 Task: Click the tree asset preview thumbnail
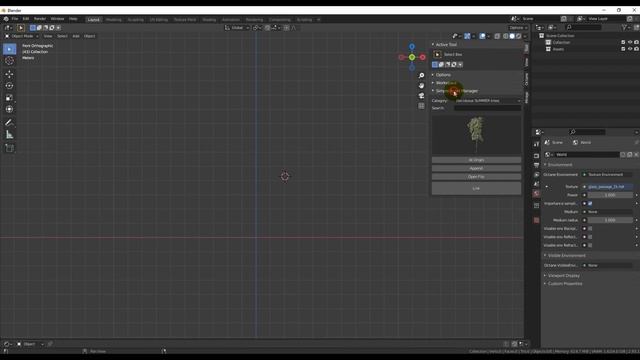click(476, 135)
